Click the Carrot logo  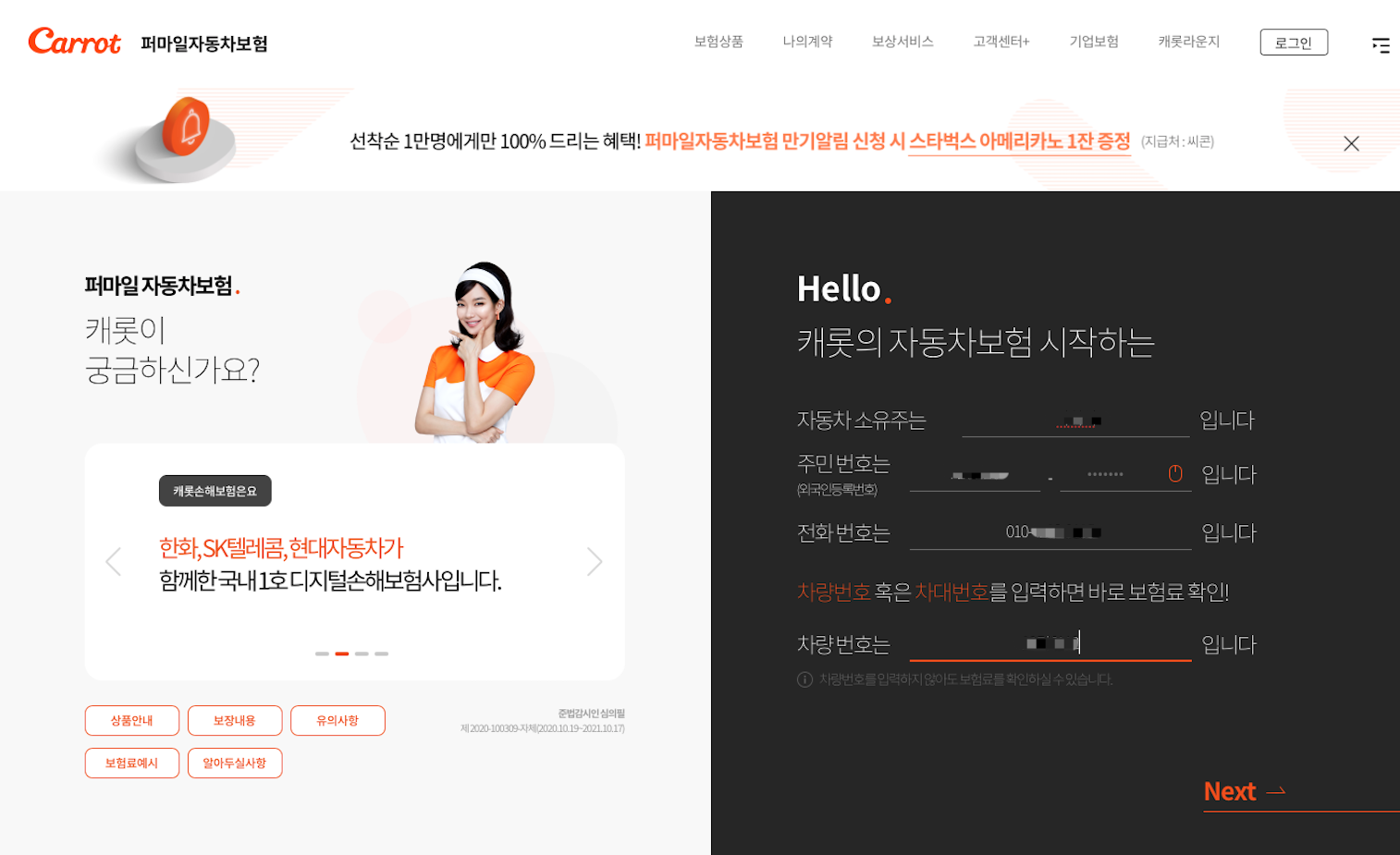(x=74, y=42)
